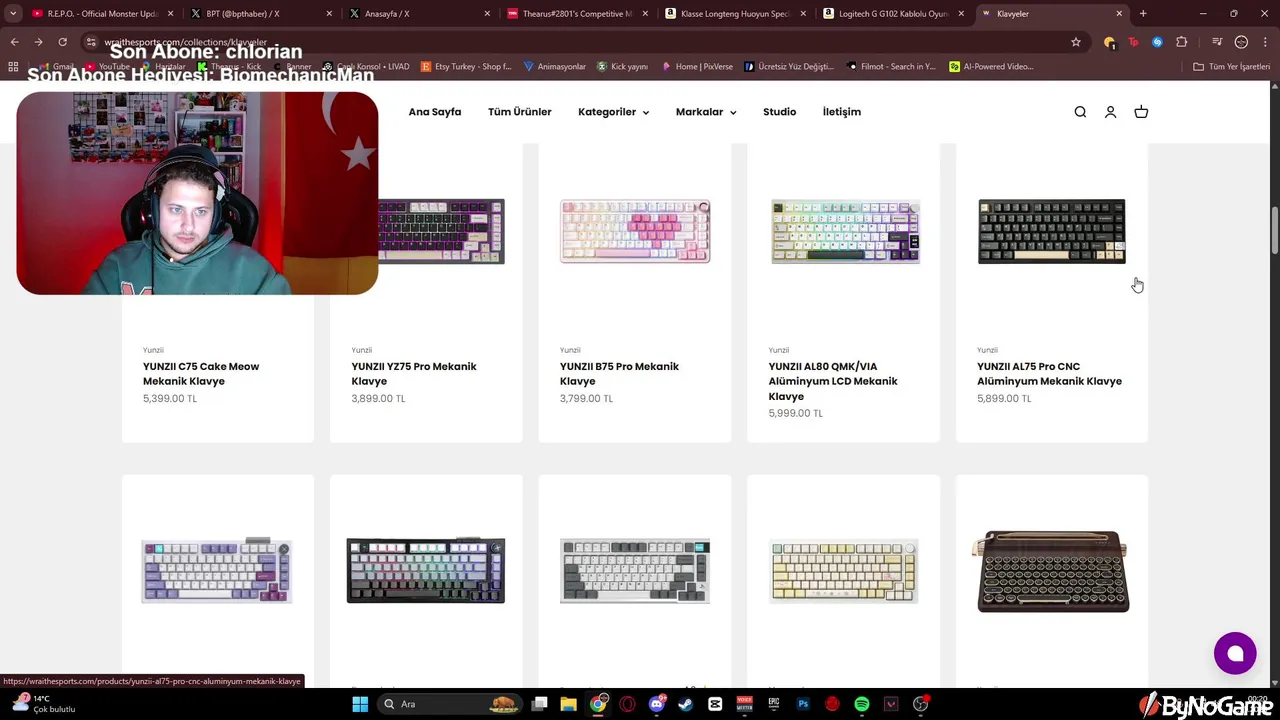Image resolution: width=1280 pixels, height=720 pixels.
Task: Open the shopping cart icon
Action: click(x=1141, y=112)
